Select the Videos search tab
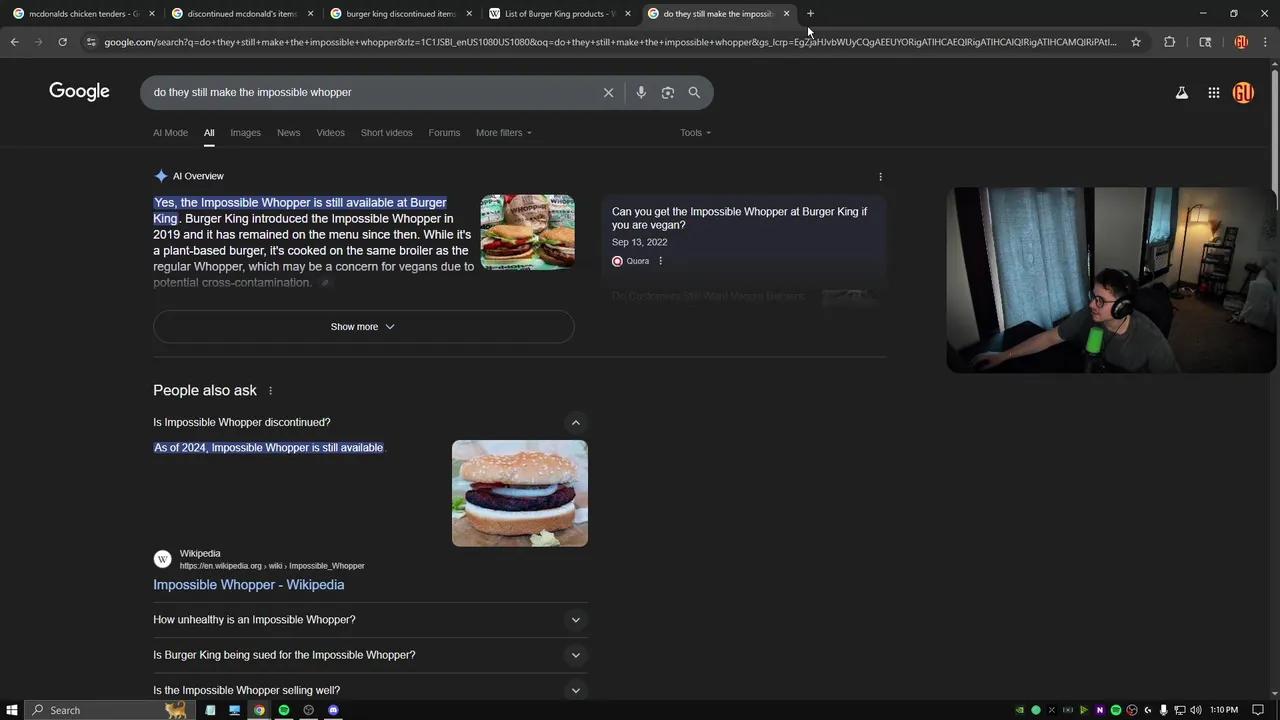The width and height of the screenshot is (1280, 720). click(330, 132)
